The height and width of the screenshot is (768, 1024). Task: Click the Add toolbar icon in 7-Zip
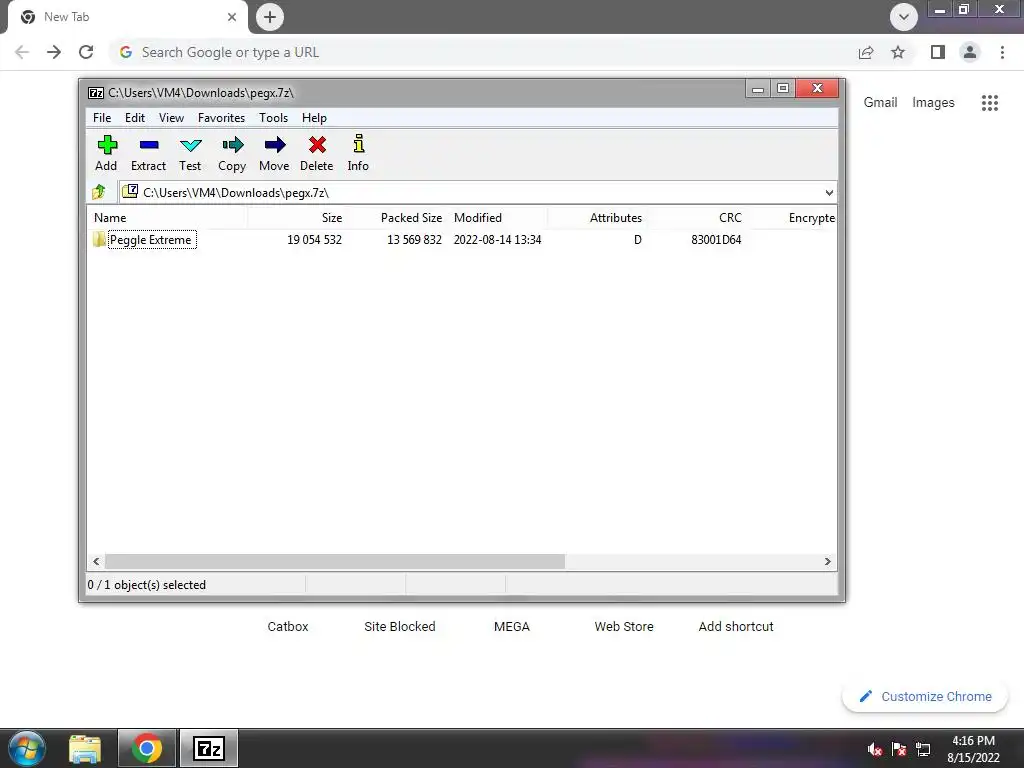(106, 153)
